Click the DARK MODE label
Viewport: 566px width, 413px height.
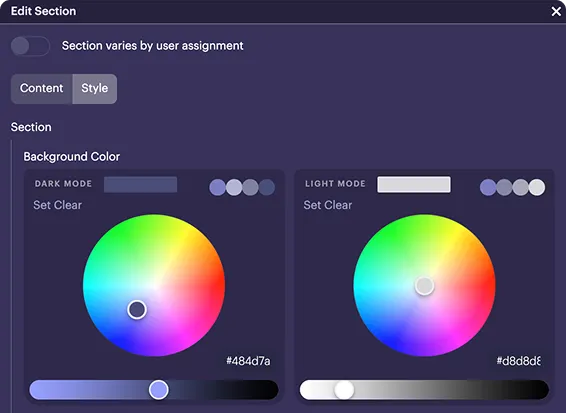[x=63, y=184]
